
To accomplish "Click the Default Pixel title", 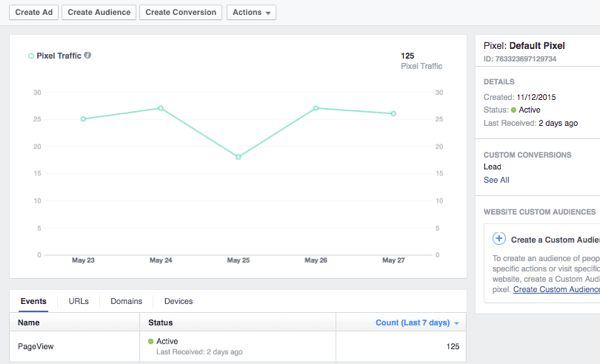I will [x=537, y=46].
